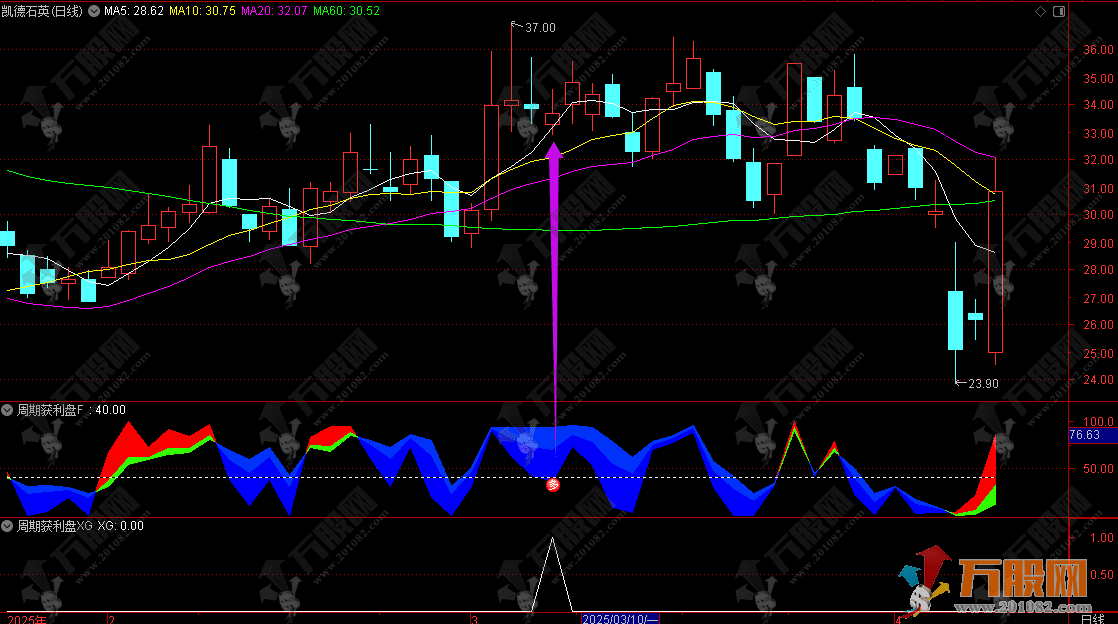Click the diamond icon at top right

point(1040,11)
